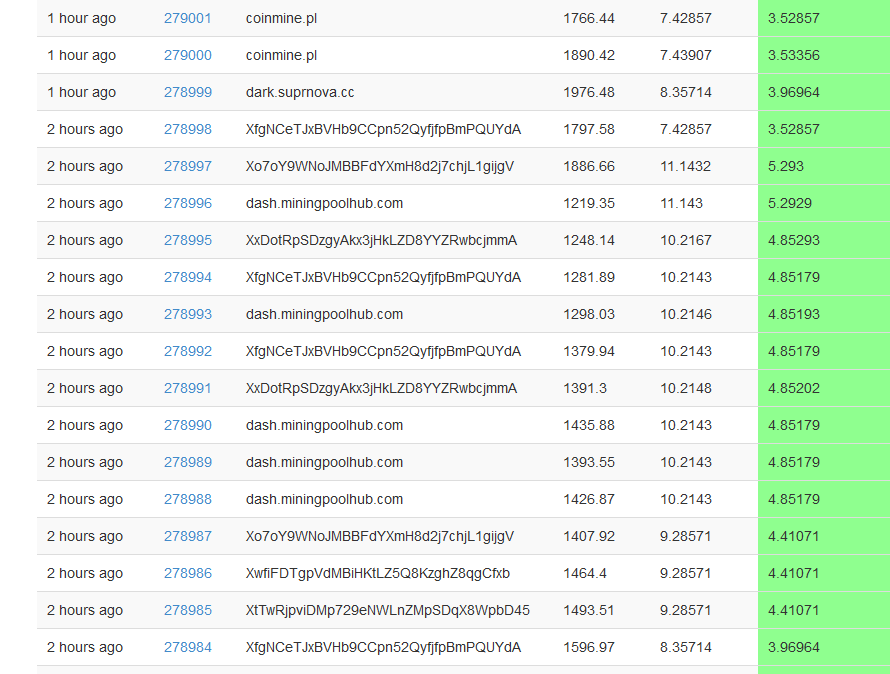Select XfgNCeTJx address in row 278994

tap(383, 278)
